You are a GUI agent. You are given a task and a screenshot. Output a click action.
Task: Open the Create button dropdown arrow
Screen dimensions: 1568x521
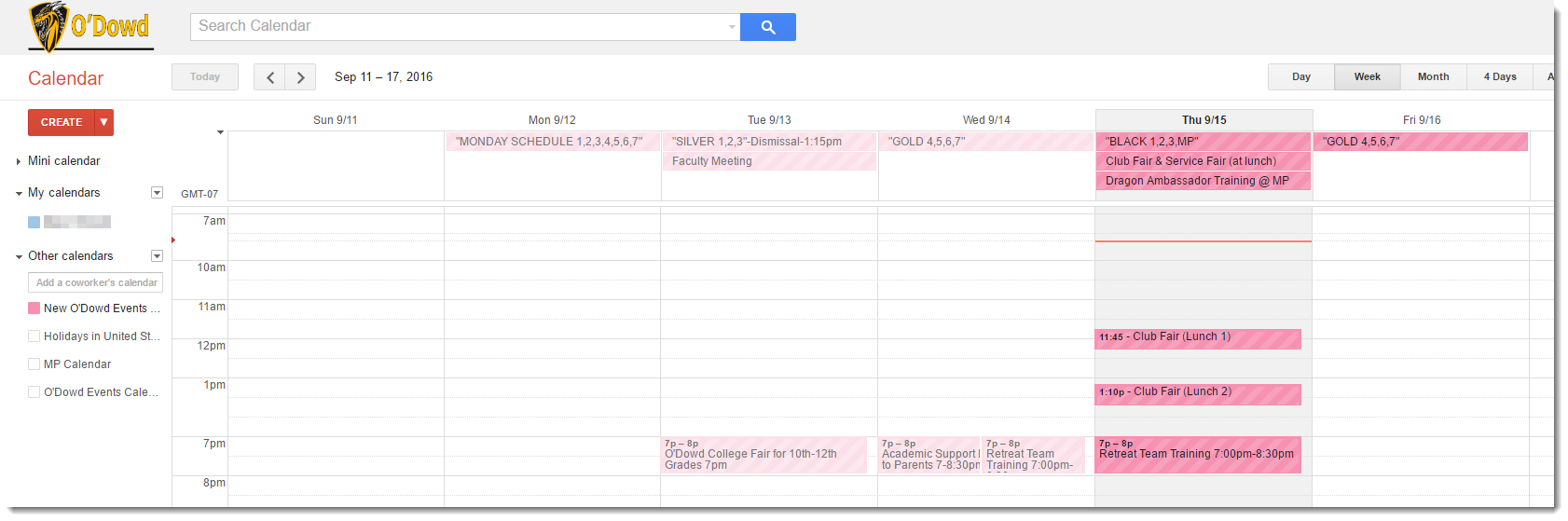[104, 122]
